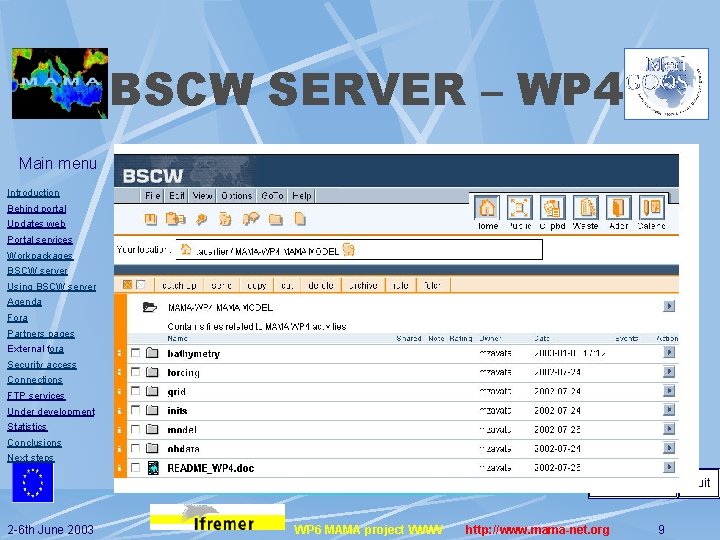This screenshot has width=720, height=540.
Task: Open the GoTo menu
Action: click(272, 196)
